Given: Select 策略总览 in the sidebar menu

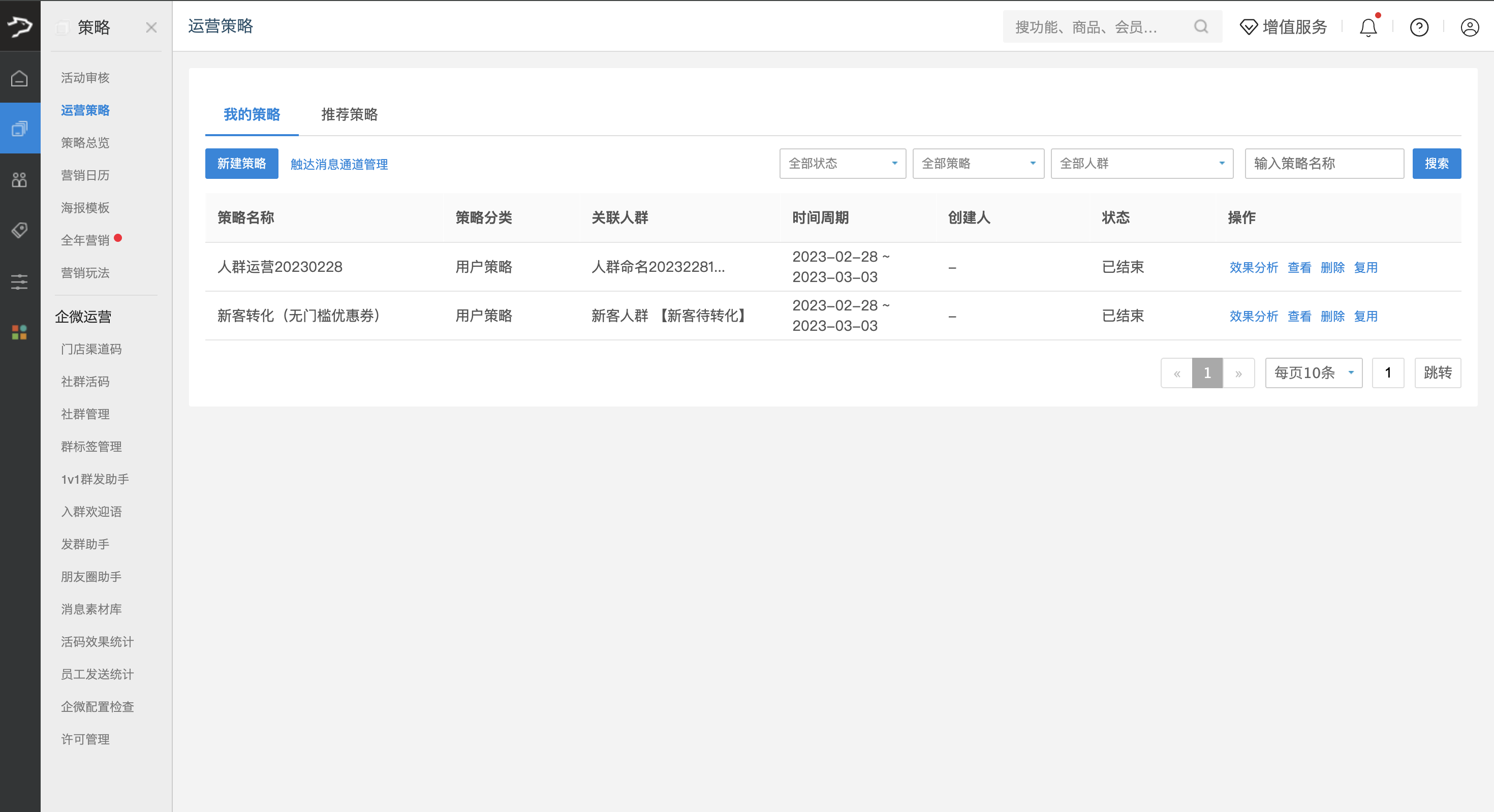Looking at the screenshot, I should (85, 143).
